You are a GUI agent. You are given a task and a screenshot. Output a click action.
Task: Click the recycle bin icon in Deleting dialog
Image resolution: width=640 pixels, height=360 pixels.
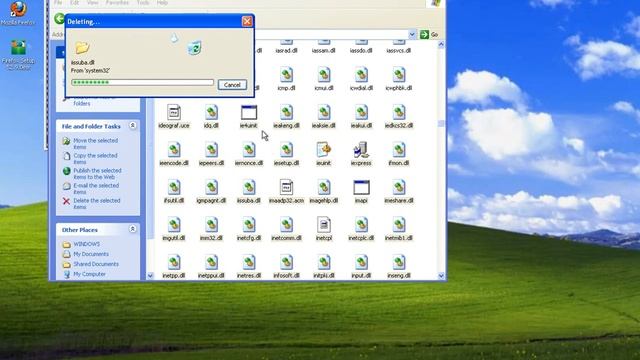(x=194, y=48)
